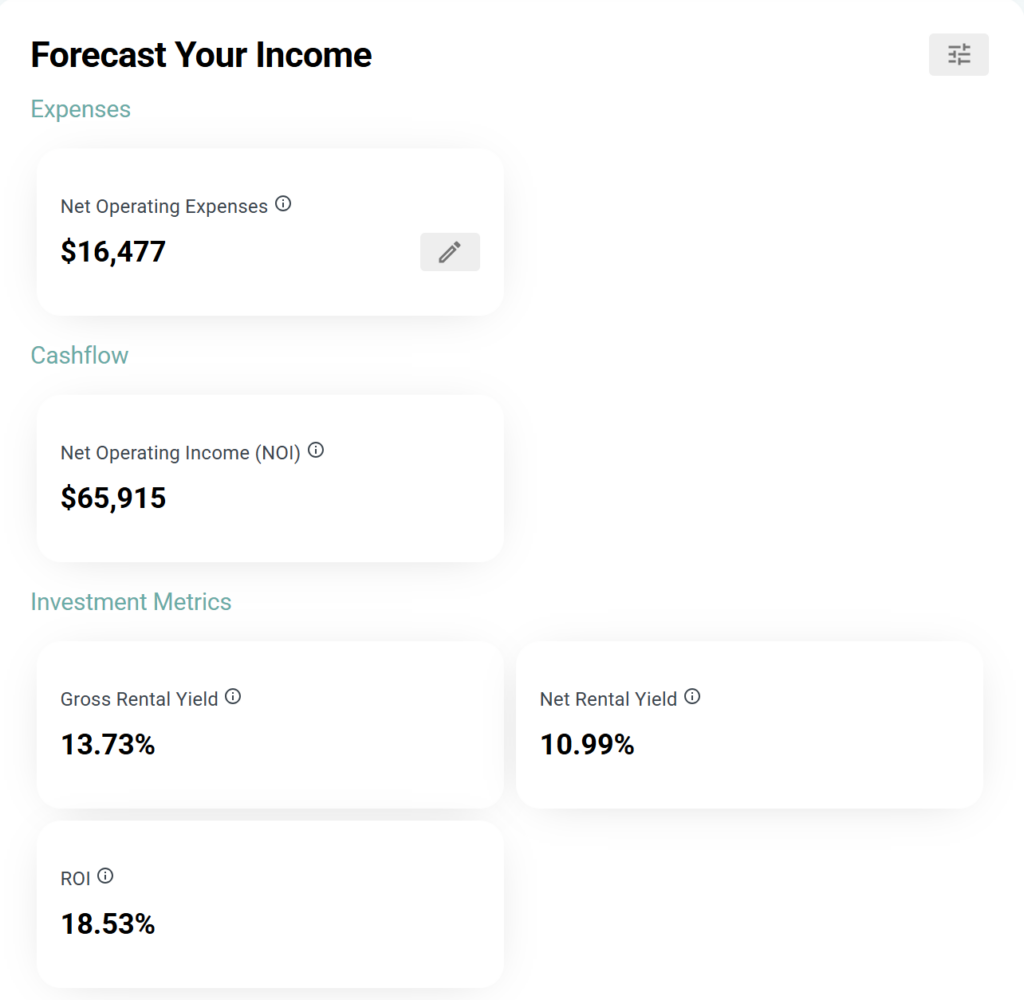Click the $65,915 NOI value
This screenshot has width=1024, height=1000.
pos(113,498)
